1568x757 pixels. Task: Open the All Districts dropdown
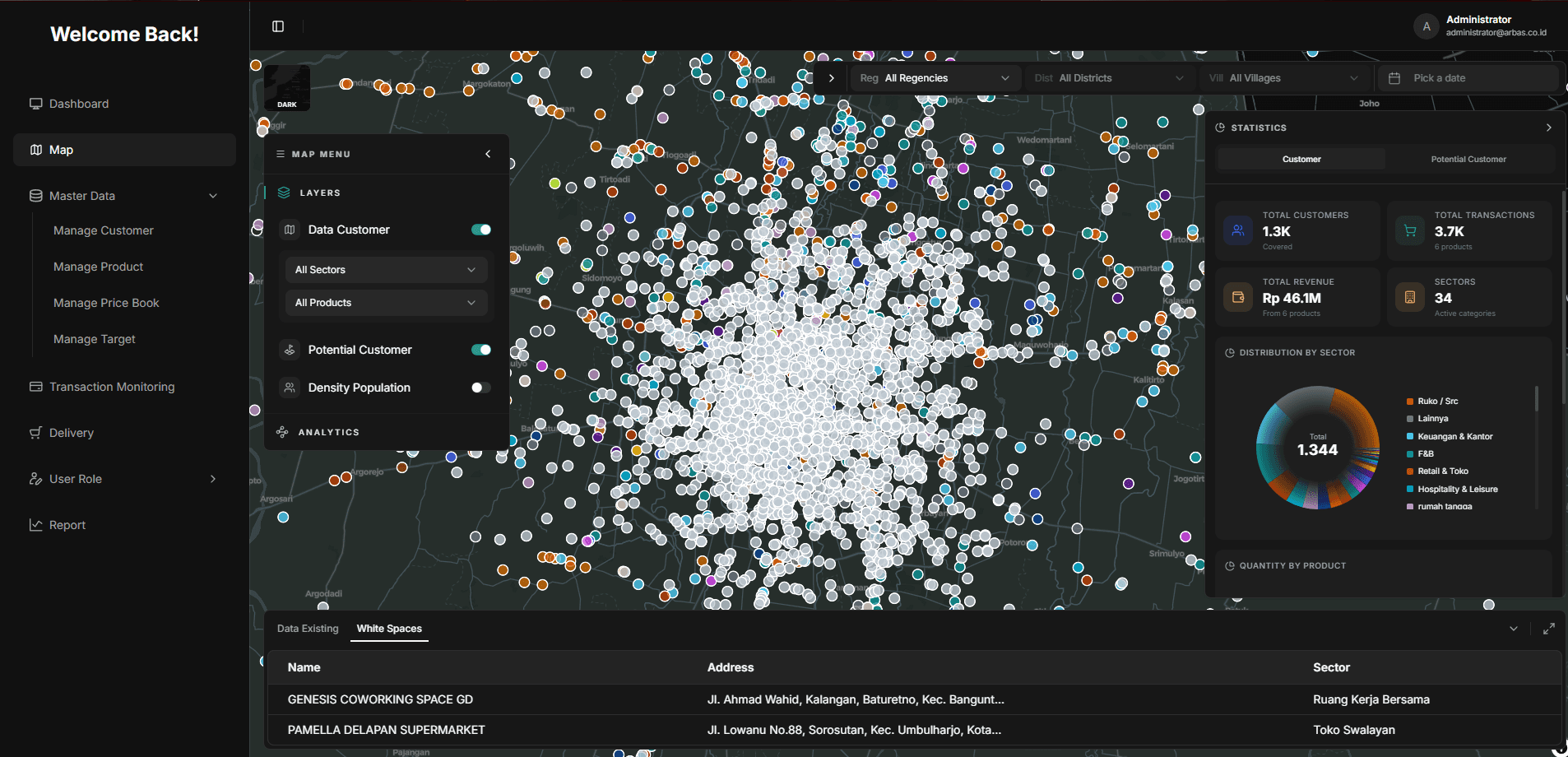pos(1110,78)
